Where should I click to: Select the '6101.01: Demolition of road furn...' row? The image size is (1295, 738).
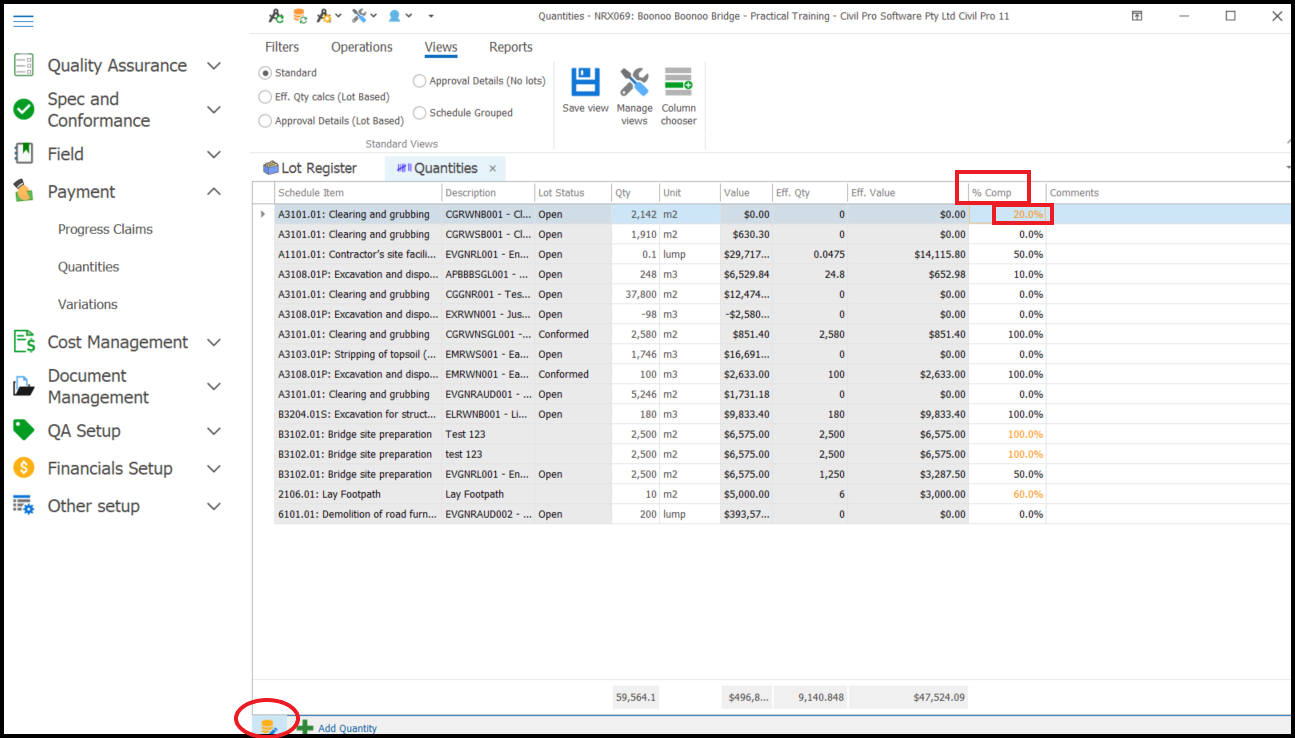pyautogui.click(x=770, y=514)
